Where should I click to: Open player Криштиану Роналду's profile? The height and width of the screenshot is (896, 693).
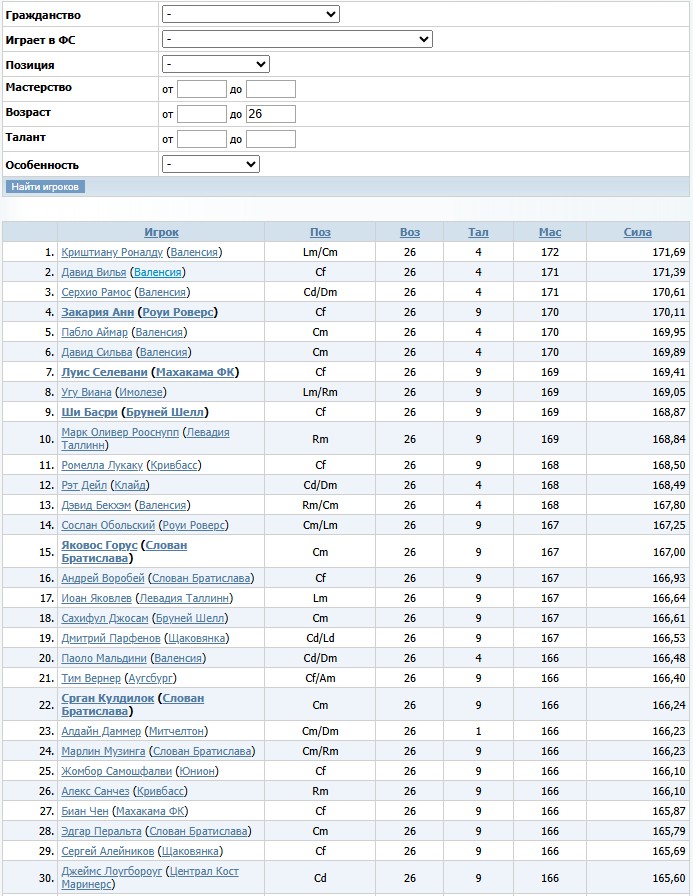tap(111, 252)
